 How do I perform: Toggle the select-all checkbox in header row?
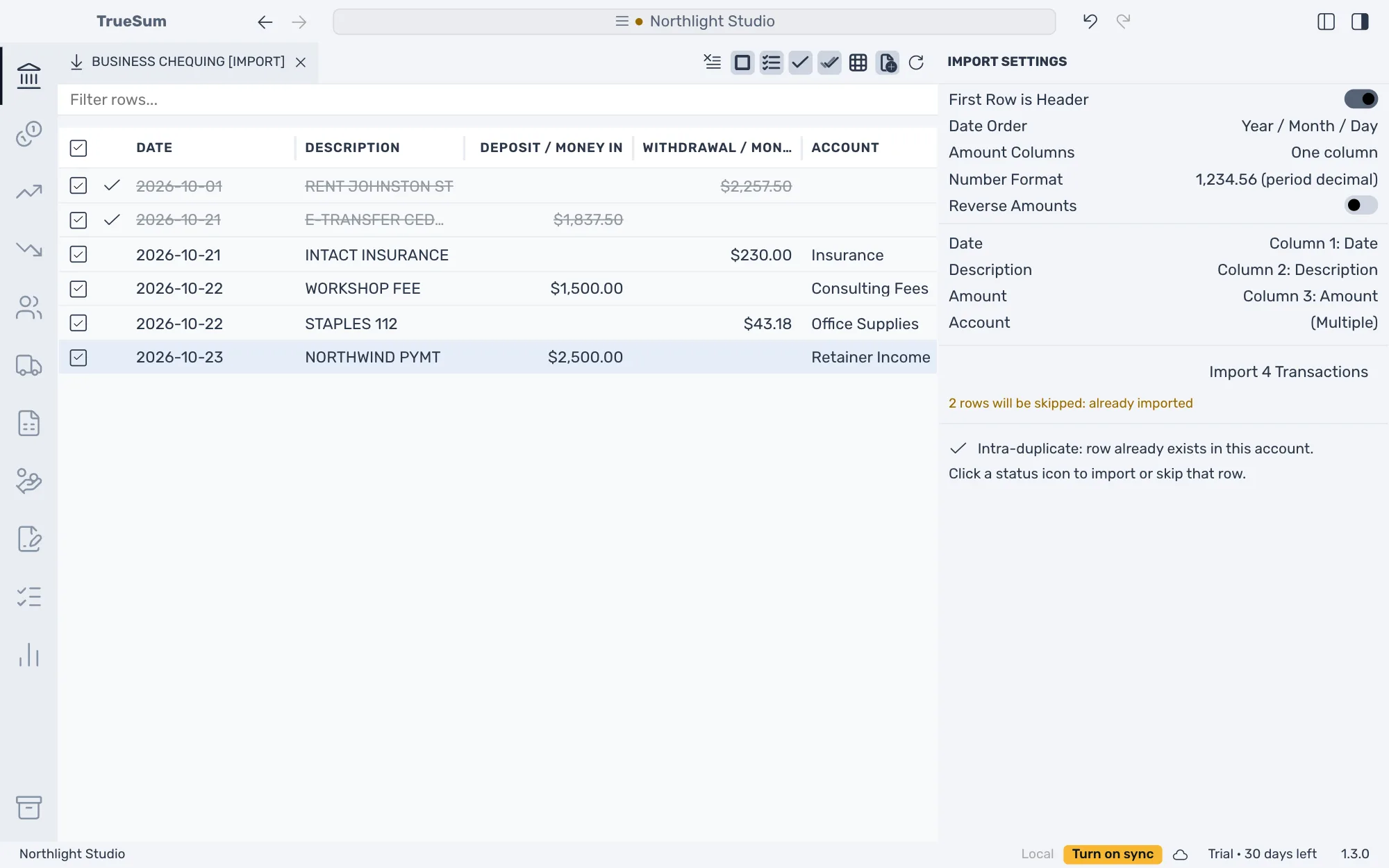click(x=78, y=148)
